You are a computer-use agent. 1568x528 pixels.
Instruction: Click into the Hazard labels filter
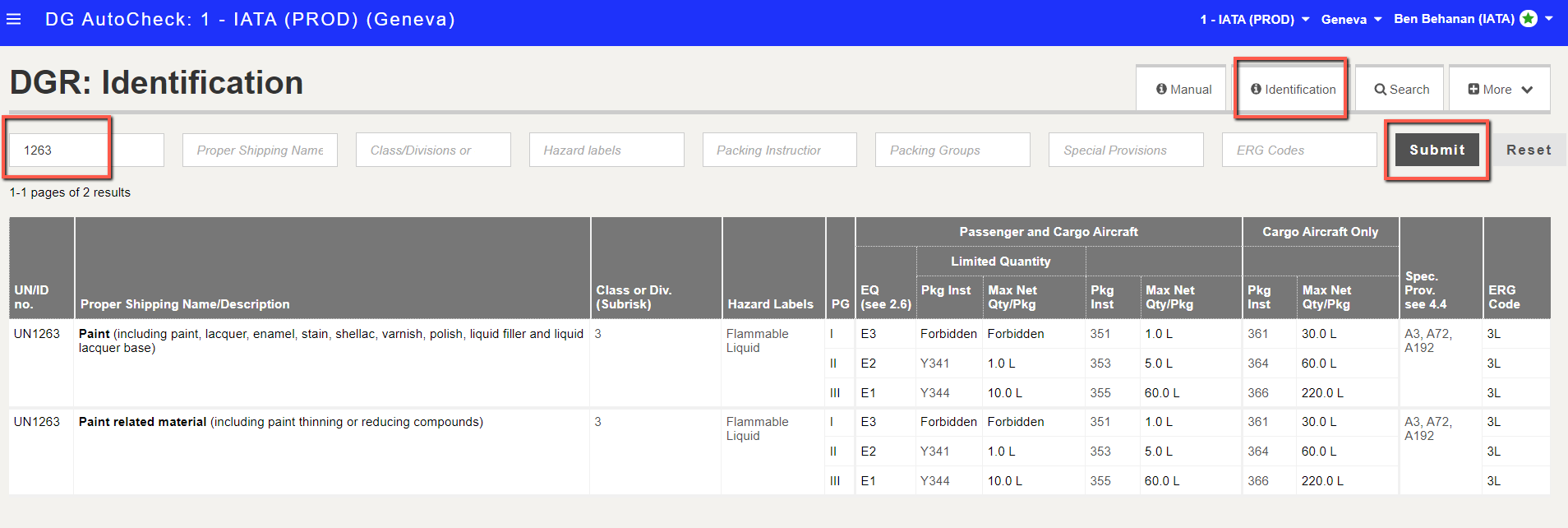606,150
